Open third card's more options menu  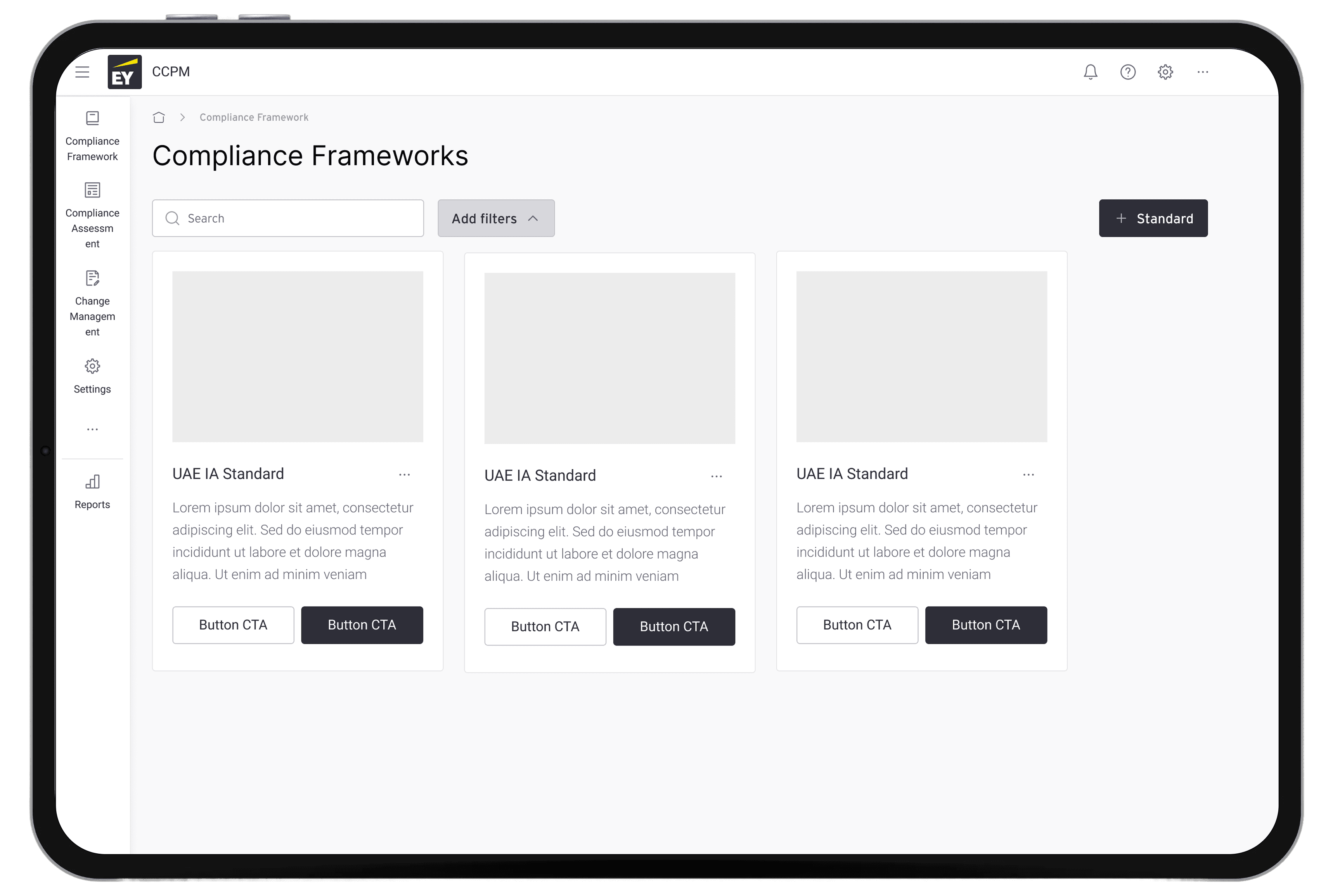[1028, 475]
